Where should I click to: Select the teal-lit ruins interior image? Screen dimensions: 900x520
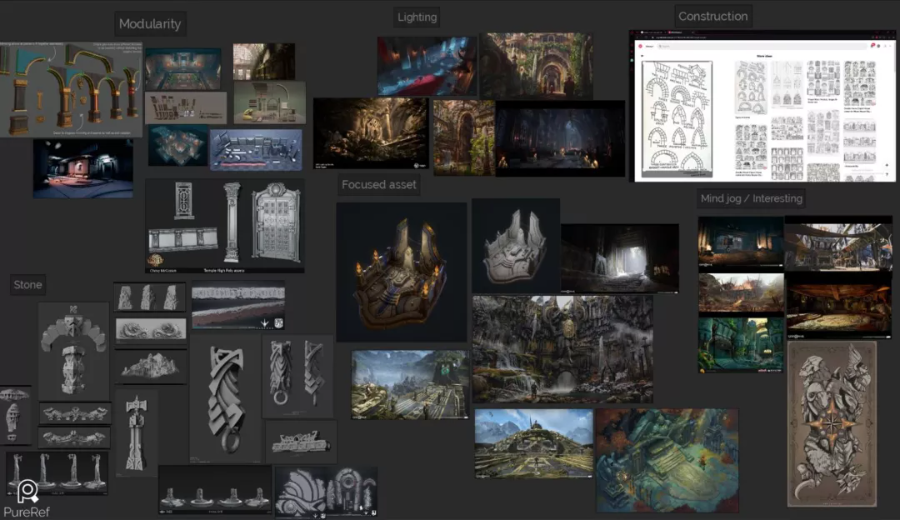pos(740,346)
